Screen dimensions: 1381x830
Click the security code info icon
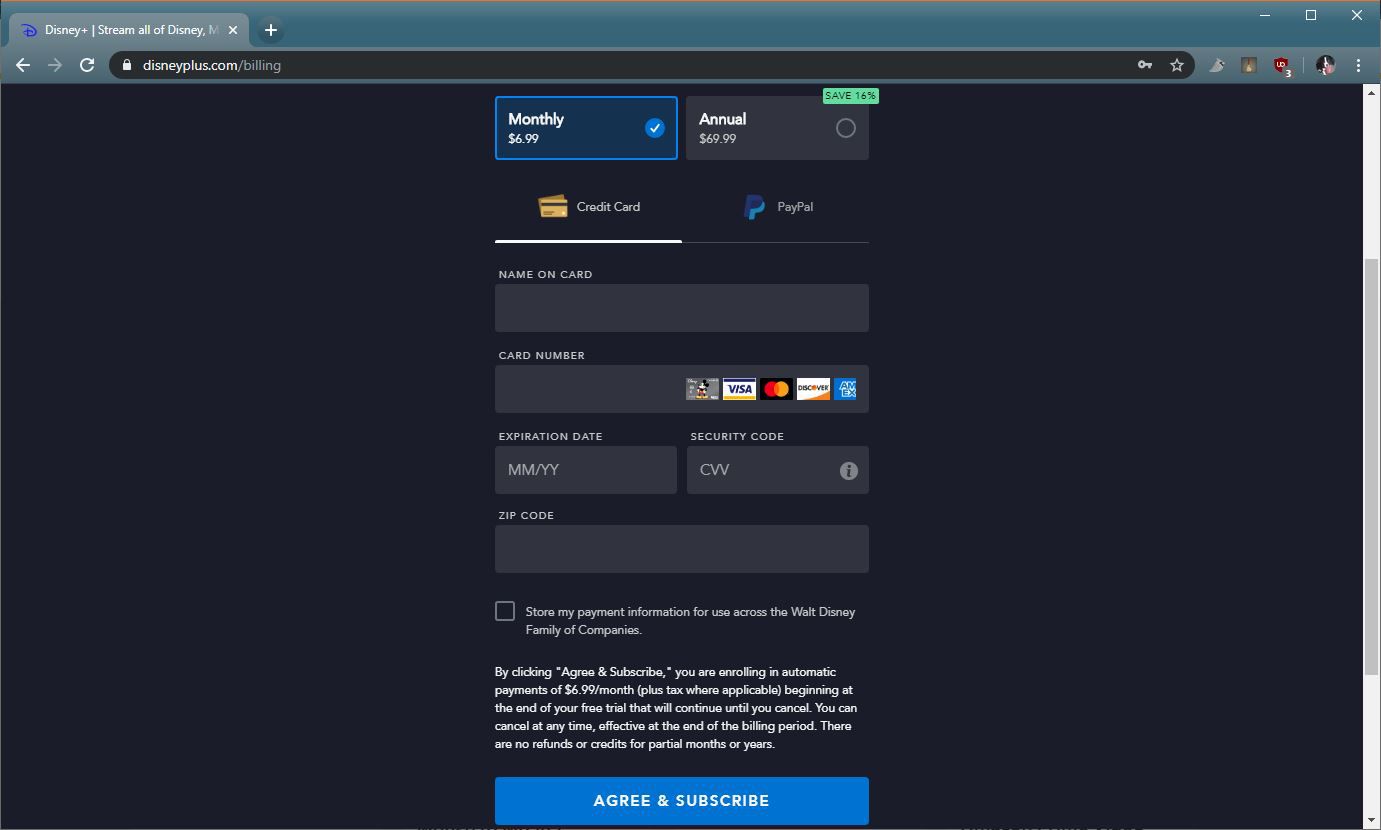click(849, 470)
